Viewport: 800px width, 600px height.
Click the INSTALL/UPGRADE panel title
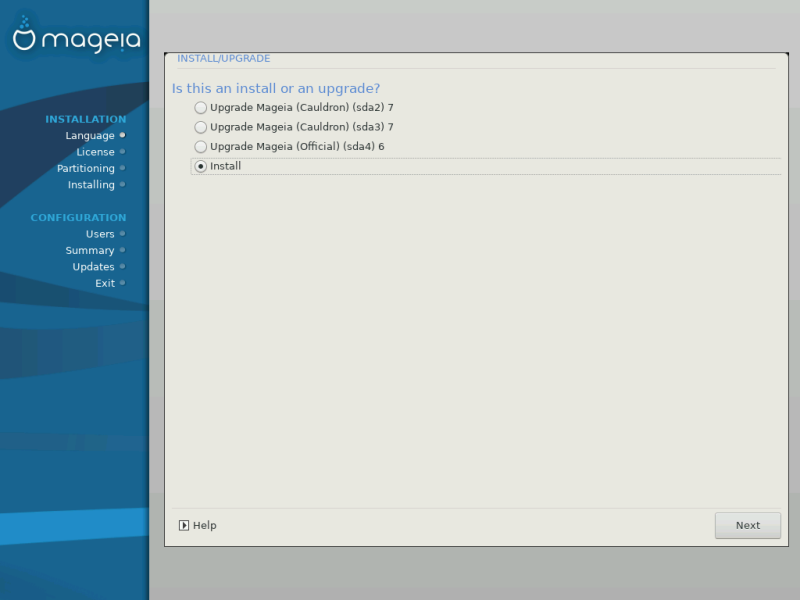pyautogui.click(x=223, y=59)
